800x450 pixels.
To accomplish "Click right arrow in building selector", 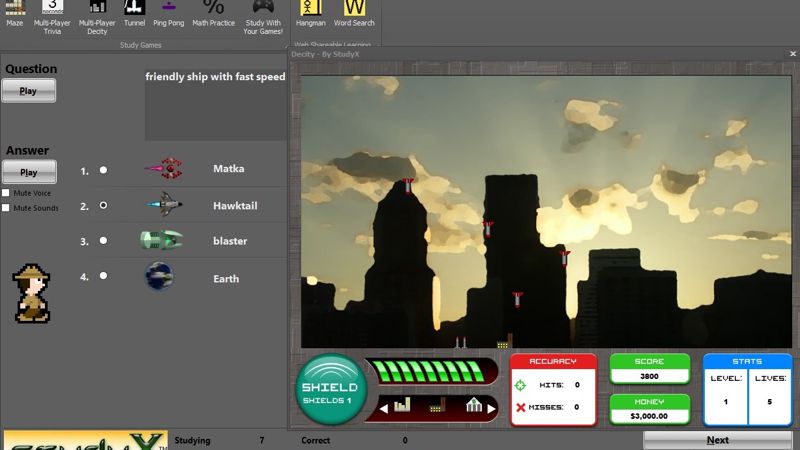I will point(491,409).
